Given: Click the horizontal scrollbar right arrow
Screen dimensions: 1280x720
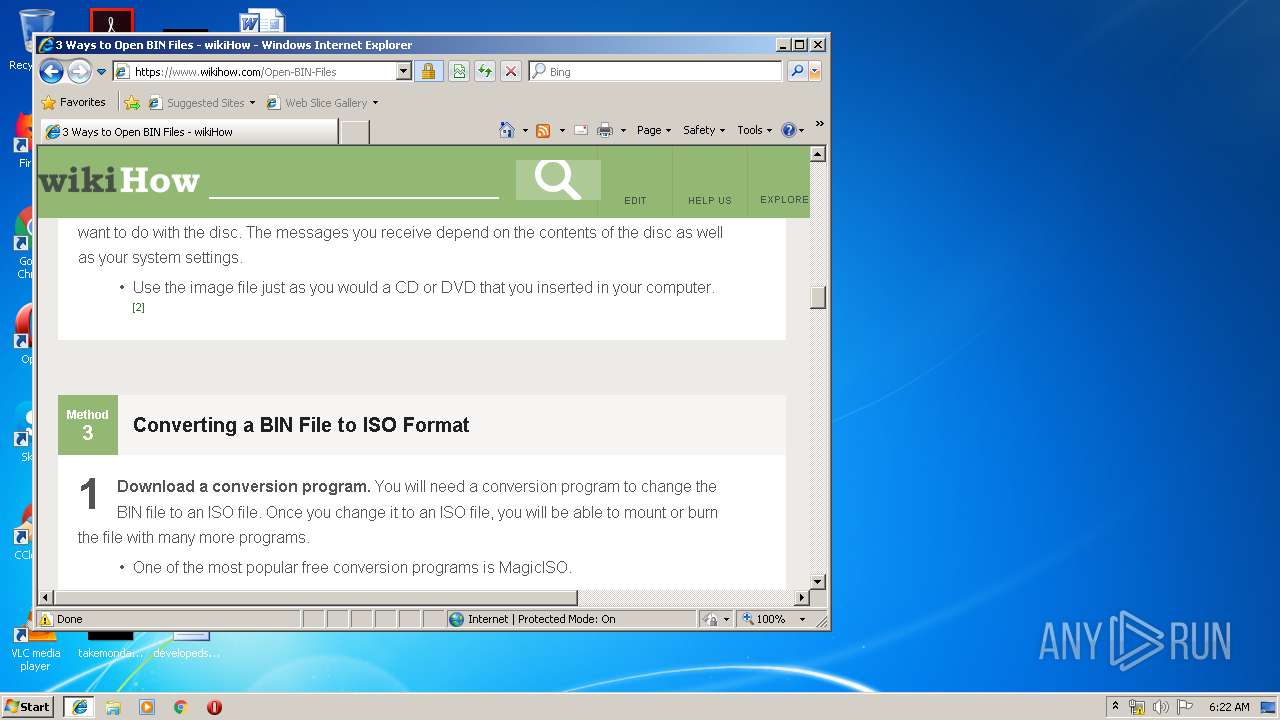Looking at the screenshot, I should tap(801, 598).
